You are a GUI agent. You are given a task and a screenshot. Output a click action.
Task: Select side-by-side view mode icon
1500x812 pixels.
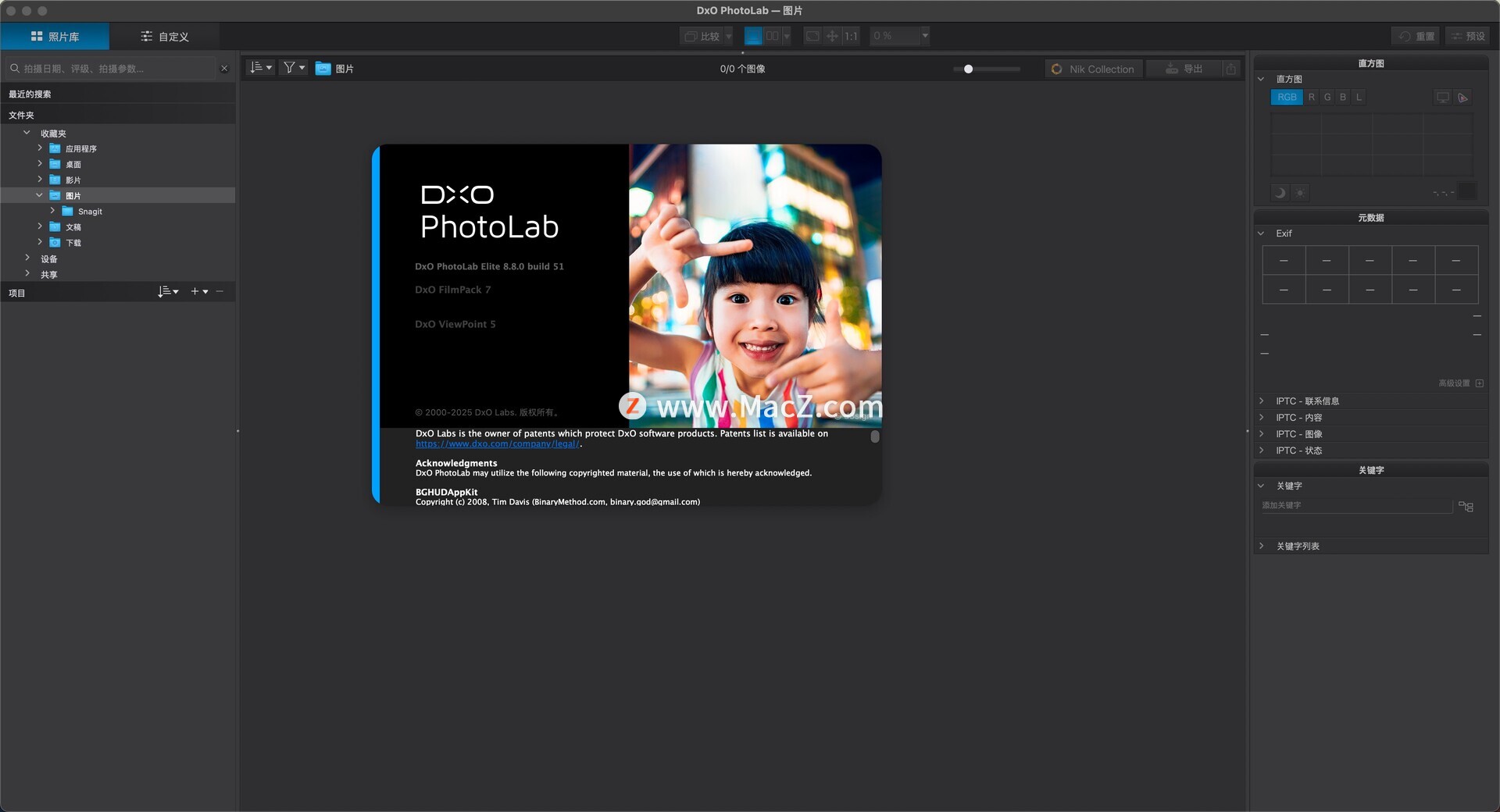[772, 36]
